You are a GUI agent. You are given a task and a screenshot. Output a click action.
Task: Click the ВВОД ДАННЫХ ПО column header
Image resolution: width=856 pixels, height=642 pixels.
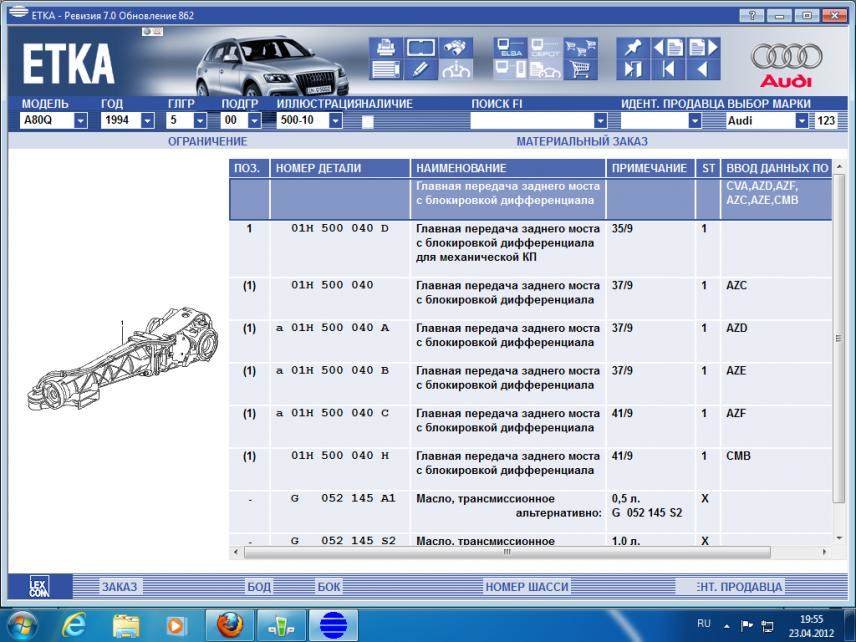point(776,168)
